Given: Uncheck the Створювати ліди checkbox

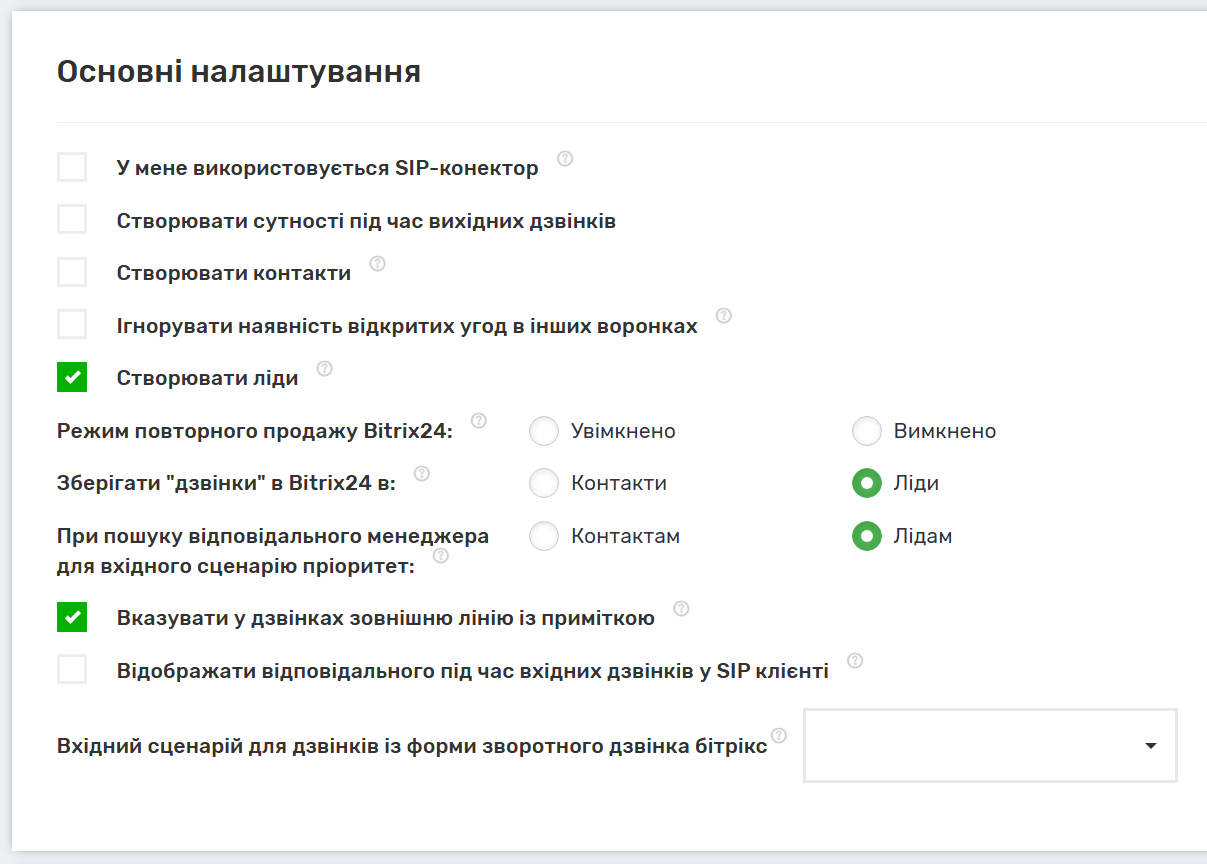Looking at the screenshot, I should tap(72, 377).
